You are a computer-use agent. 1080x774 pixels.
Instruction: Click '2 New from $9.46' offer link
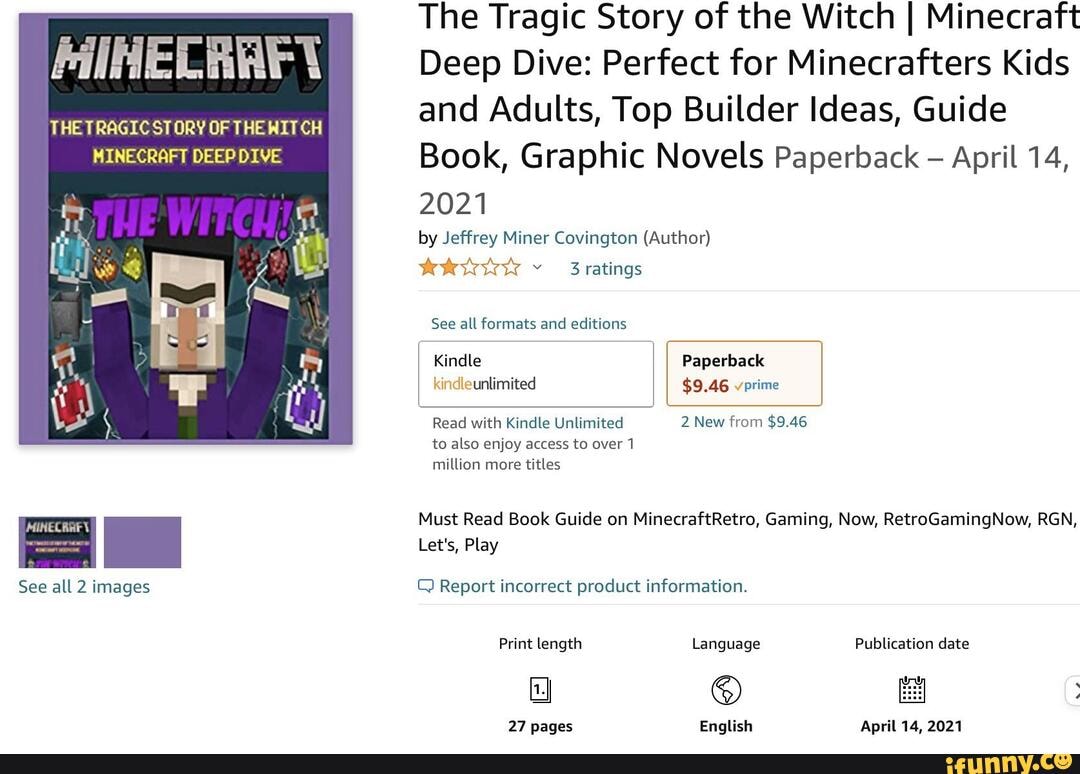tap(743, 421)
